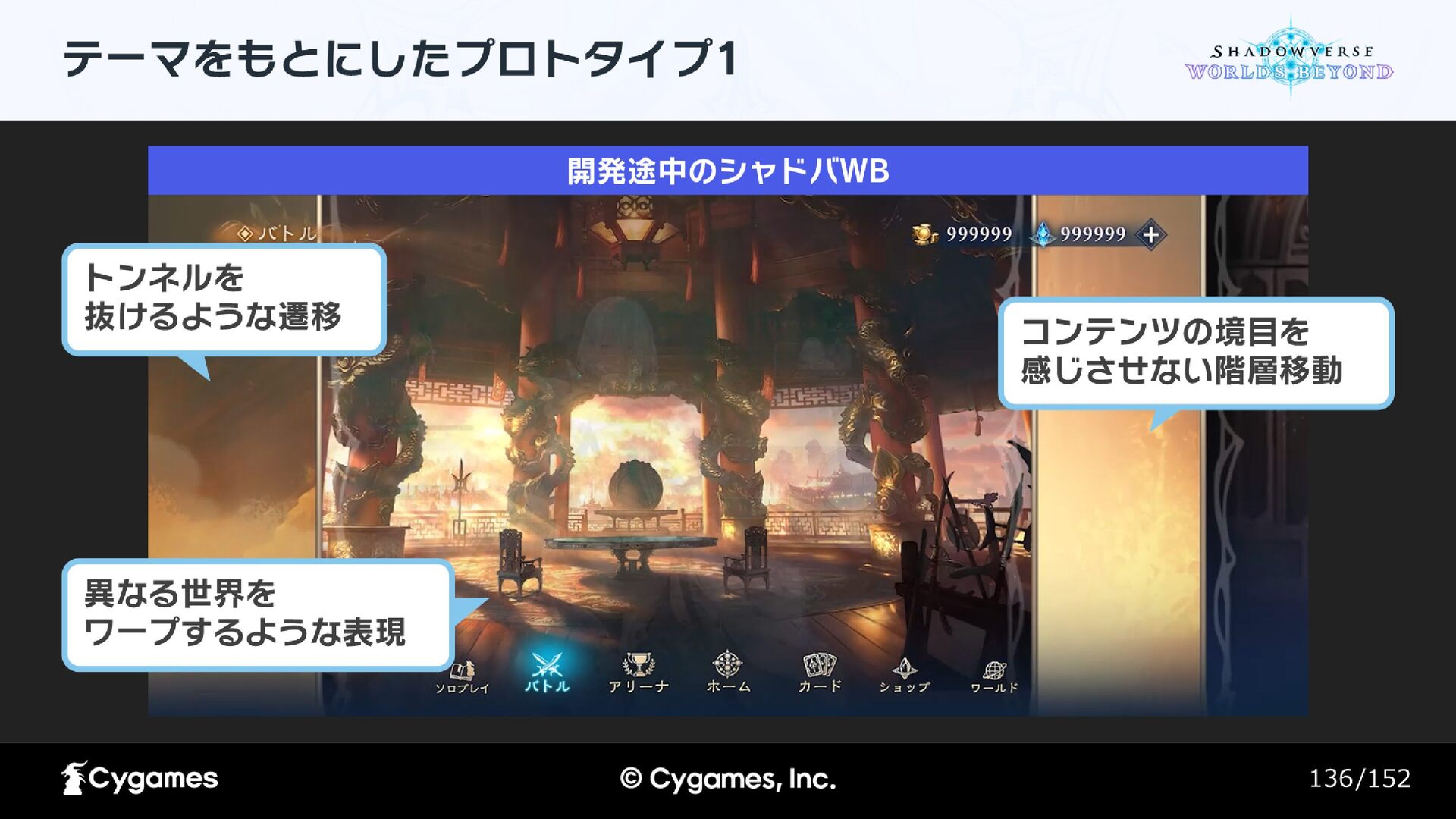The width and height of the screenshot is (1456, 819).
Task: Click the blue crystal currency icon
Action: [1043, 234]
